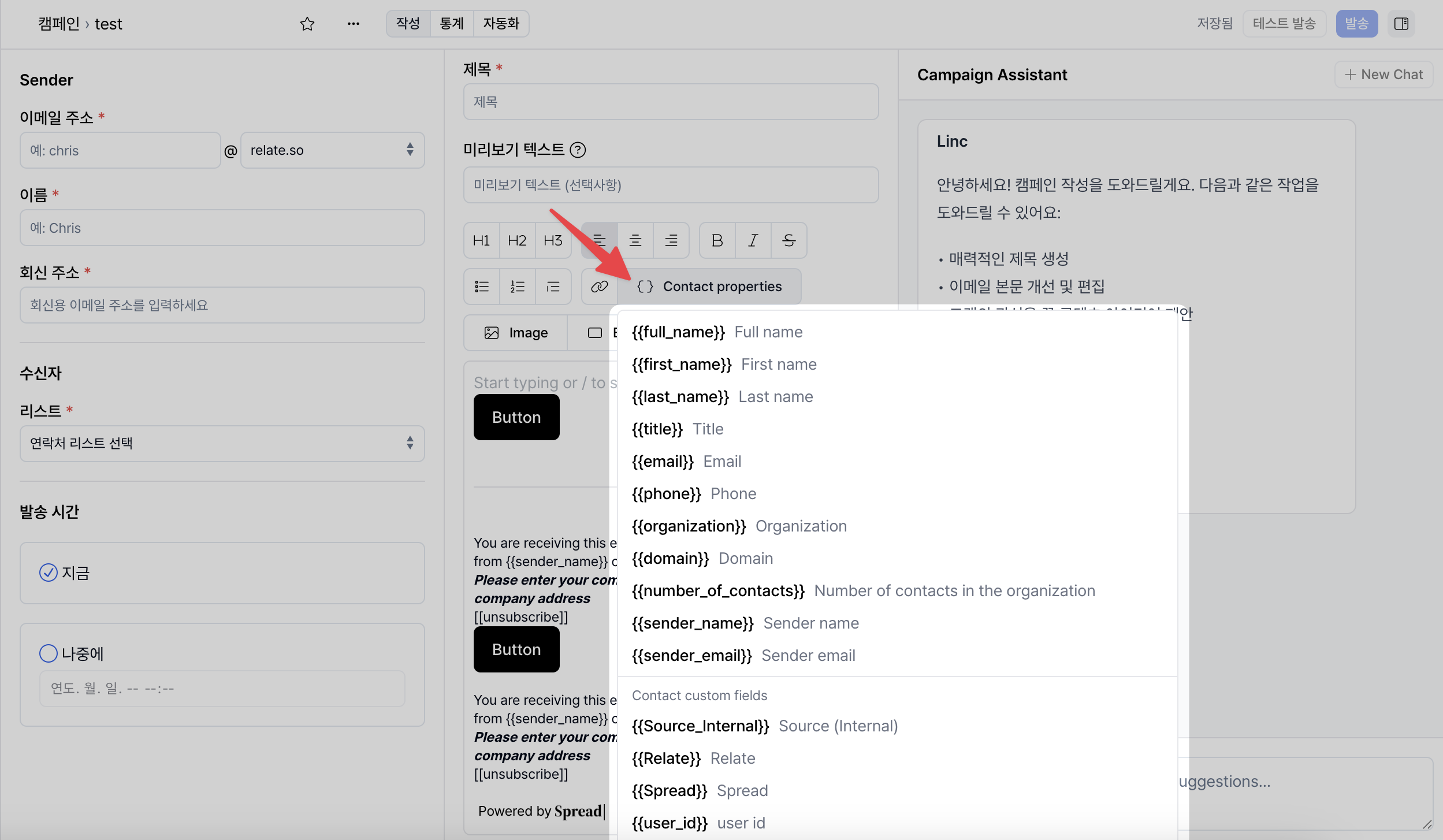Screen dimensions: 1443x840
Task: Insert a numbered list
Action: click(518, 287)
